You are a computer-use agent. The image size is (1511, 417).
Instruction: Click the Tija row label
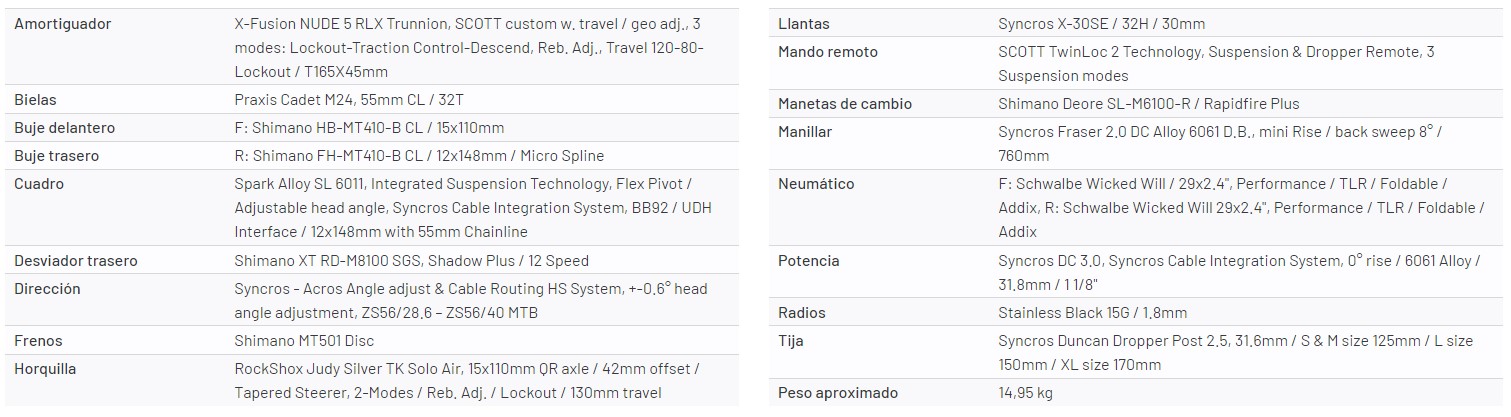coord(791,341)
